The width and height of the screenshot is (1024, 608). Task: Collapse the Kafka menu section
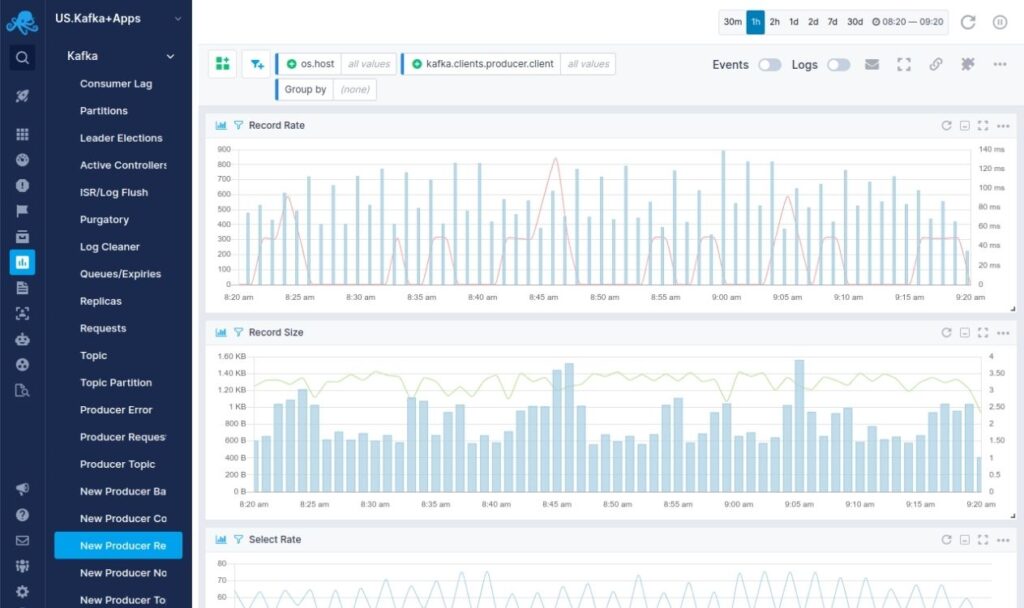170,56
